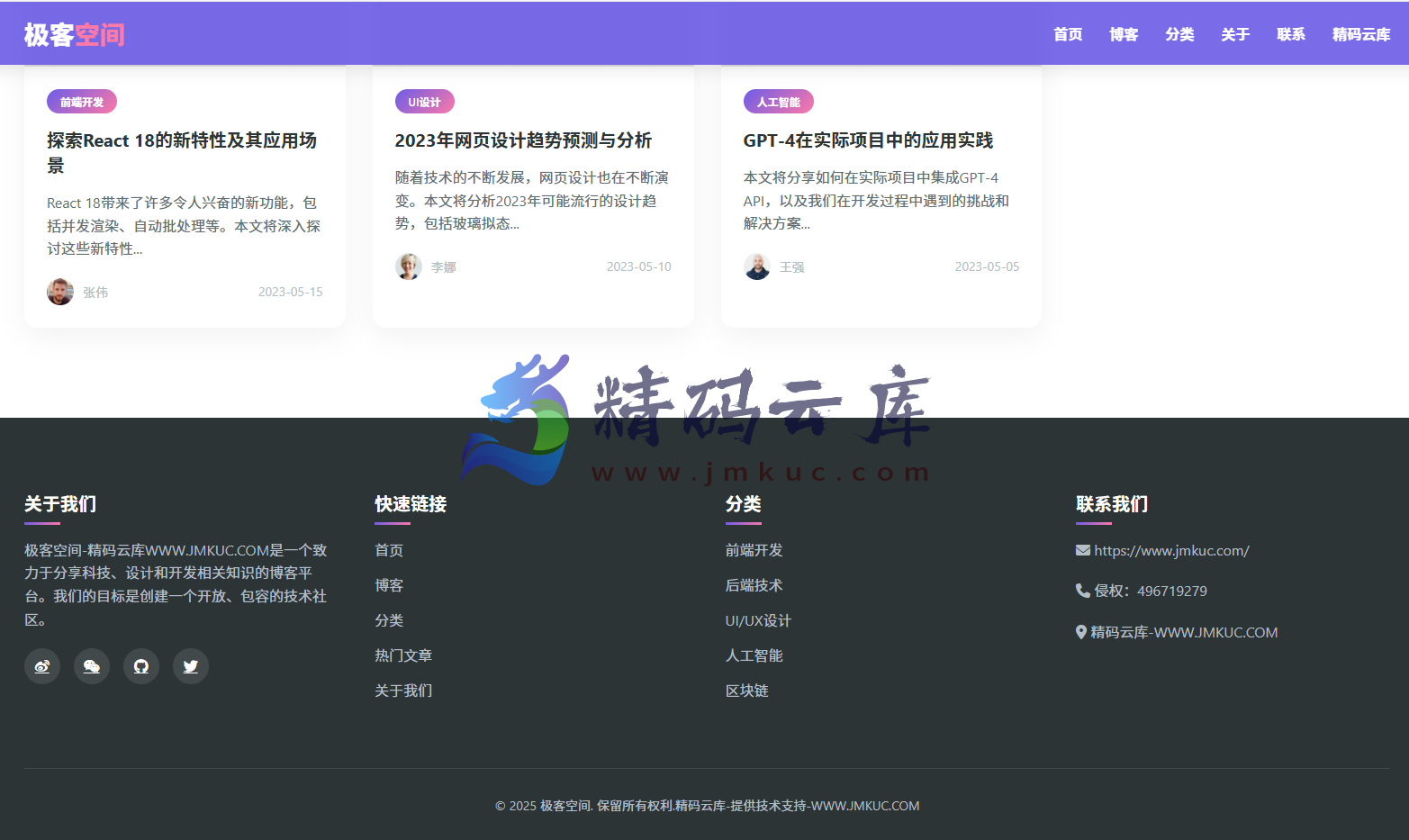This screenshot has width=1409, height=840.
Task: Select the 人工智能 category tag badge
Action: (x=779, y=102)
